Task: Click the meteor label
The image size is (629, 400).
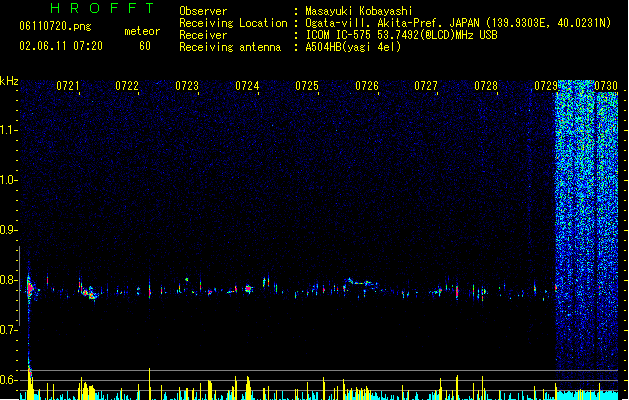Action: pos(142,31)
